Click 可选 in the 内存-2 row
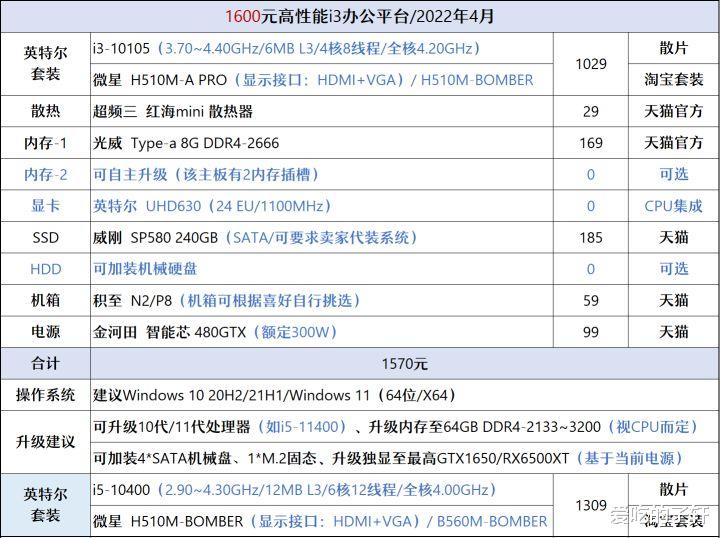The image size is (720, 538). (673, 174)
